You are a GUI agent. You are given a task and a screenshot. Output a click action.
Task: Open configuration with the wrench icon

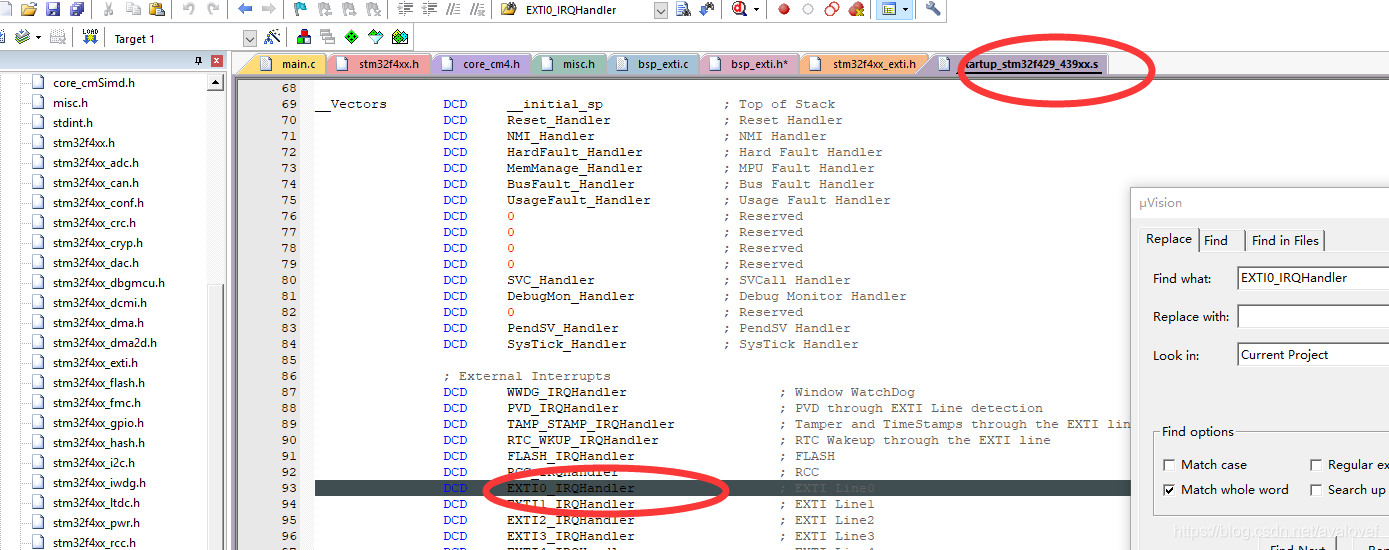click(933, 9)
